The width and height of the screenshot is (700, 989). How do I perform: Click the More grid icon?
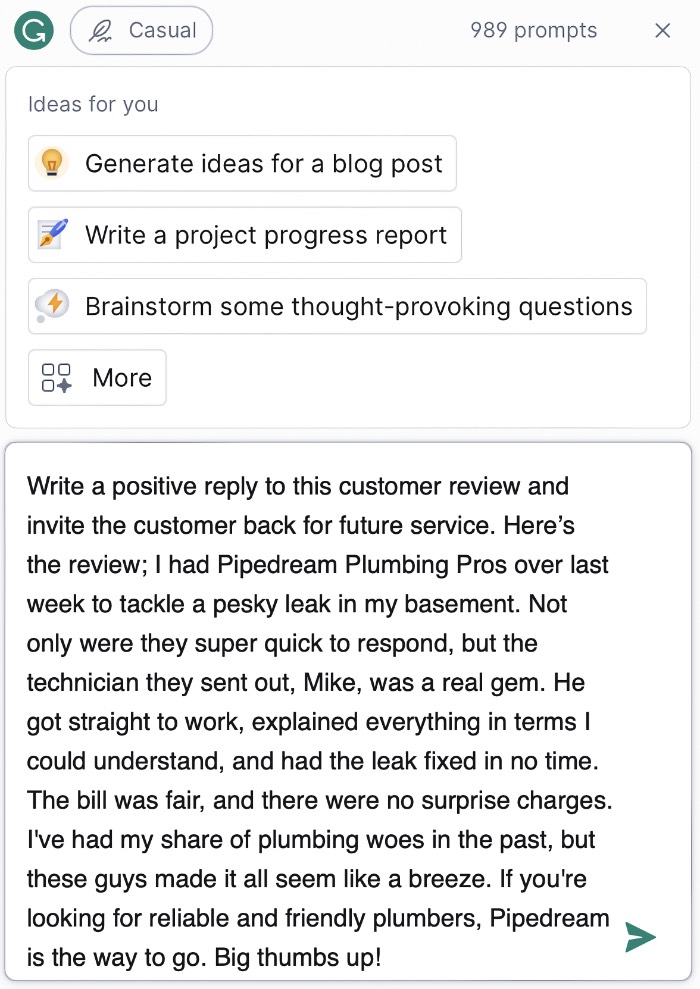click(56, 377)
